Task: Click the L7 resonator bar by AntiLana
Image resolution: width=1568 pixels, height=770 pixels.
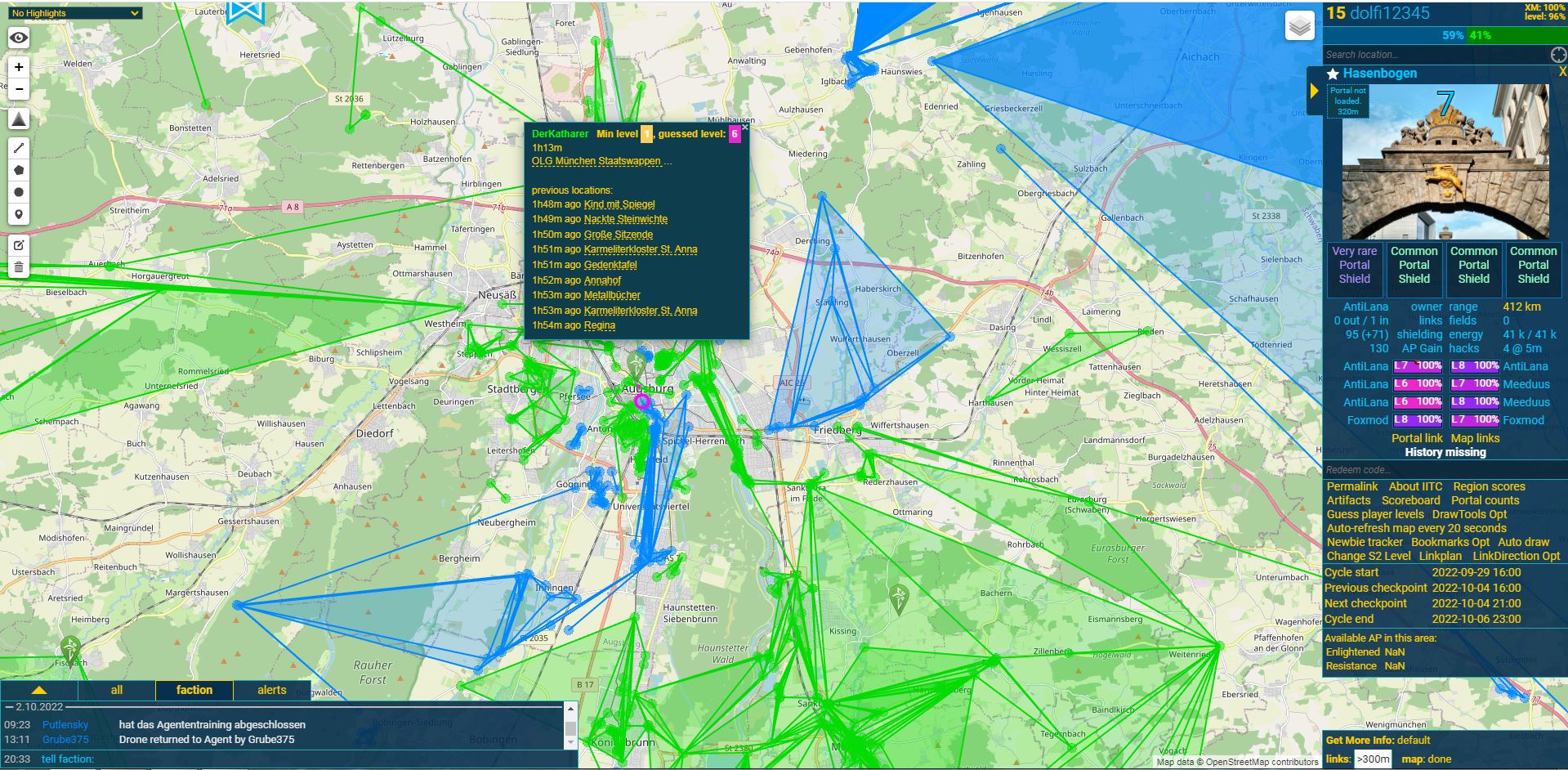Action: [1418, 366]
